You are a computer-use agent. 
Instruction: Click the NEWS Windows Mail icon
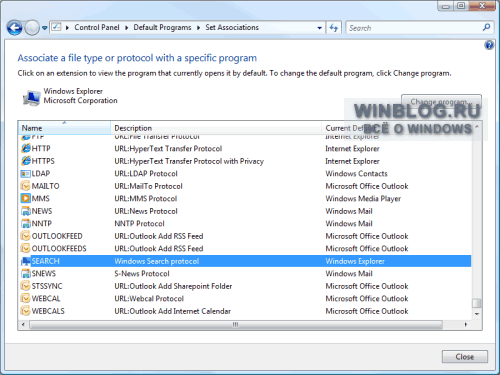(26, 211)
